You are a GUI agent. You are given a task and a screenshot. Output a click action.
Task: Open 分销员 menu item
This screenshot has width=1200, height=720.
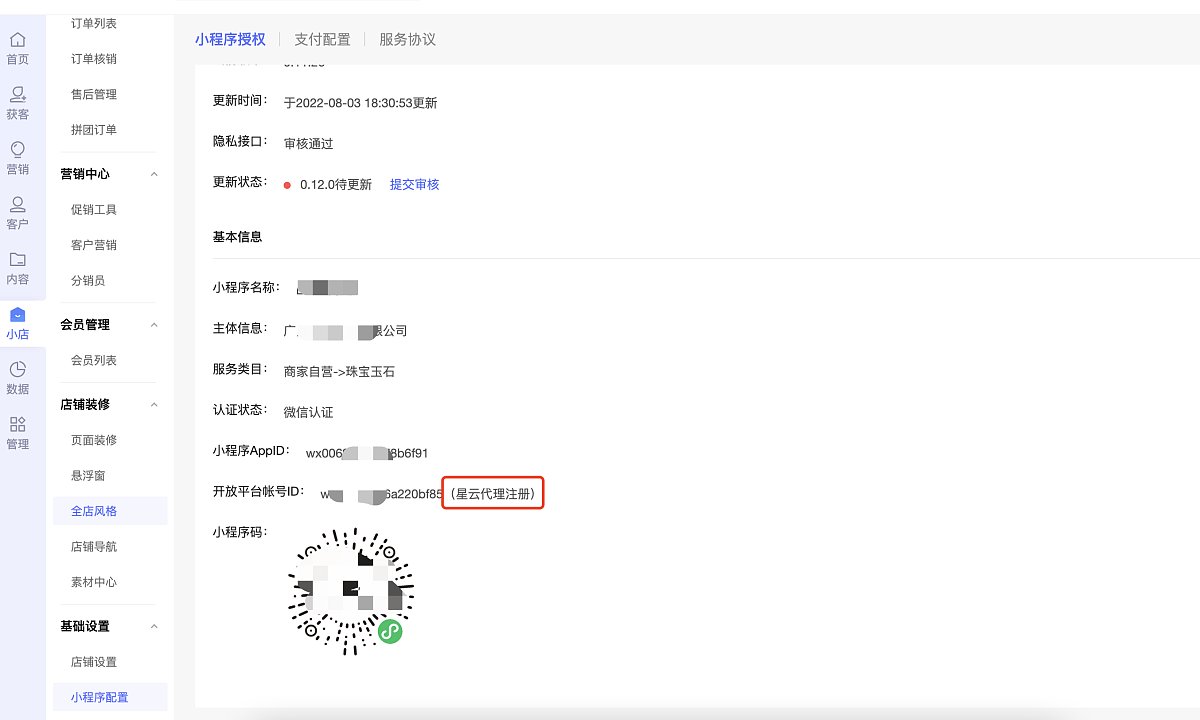88,281
